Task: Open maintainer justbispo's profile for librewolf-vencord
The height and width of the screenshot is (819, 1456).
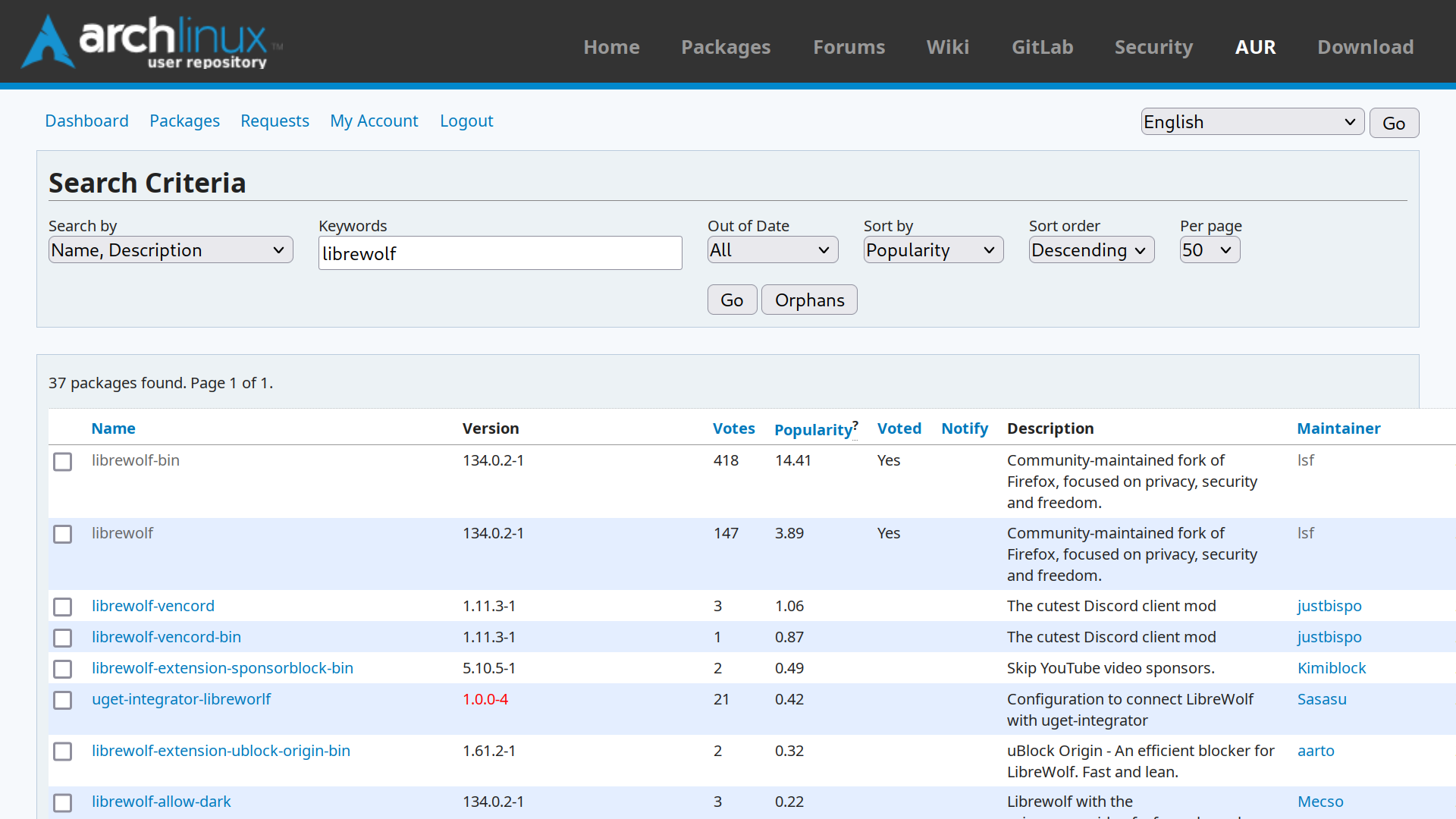Action: 1329,606
